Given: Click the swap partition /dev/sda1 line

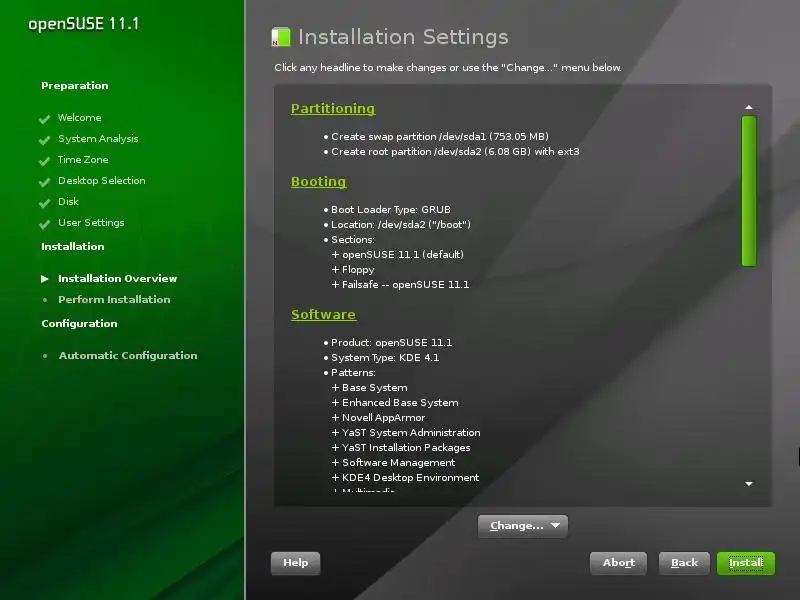Looking at the screenshot, I should [x=436, y=137].
